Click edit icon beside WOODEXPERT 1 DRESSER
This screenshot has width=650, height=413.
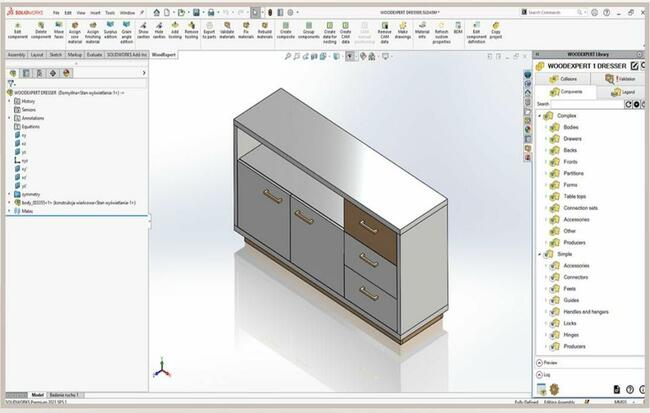click(x=634, y=66)
